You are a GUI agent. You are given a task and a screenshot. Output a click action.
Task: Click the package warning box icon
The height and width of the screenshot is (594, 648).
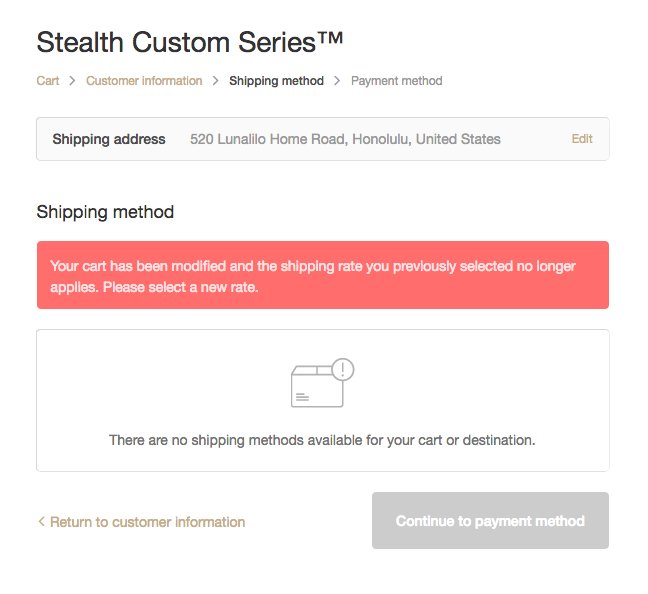[x=322, y=383]
